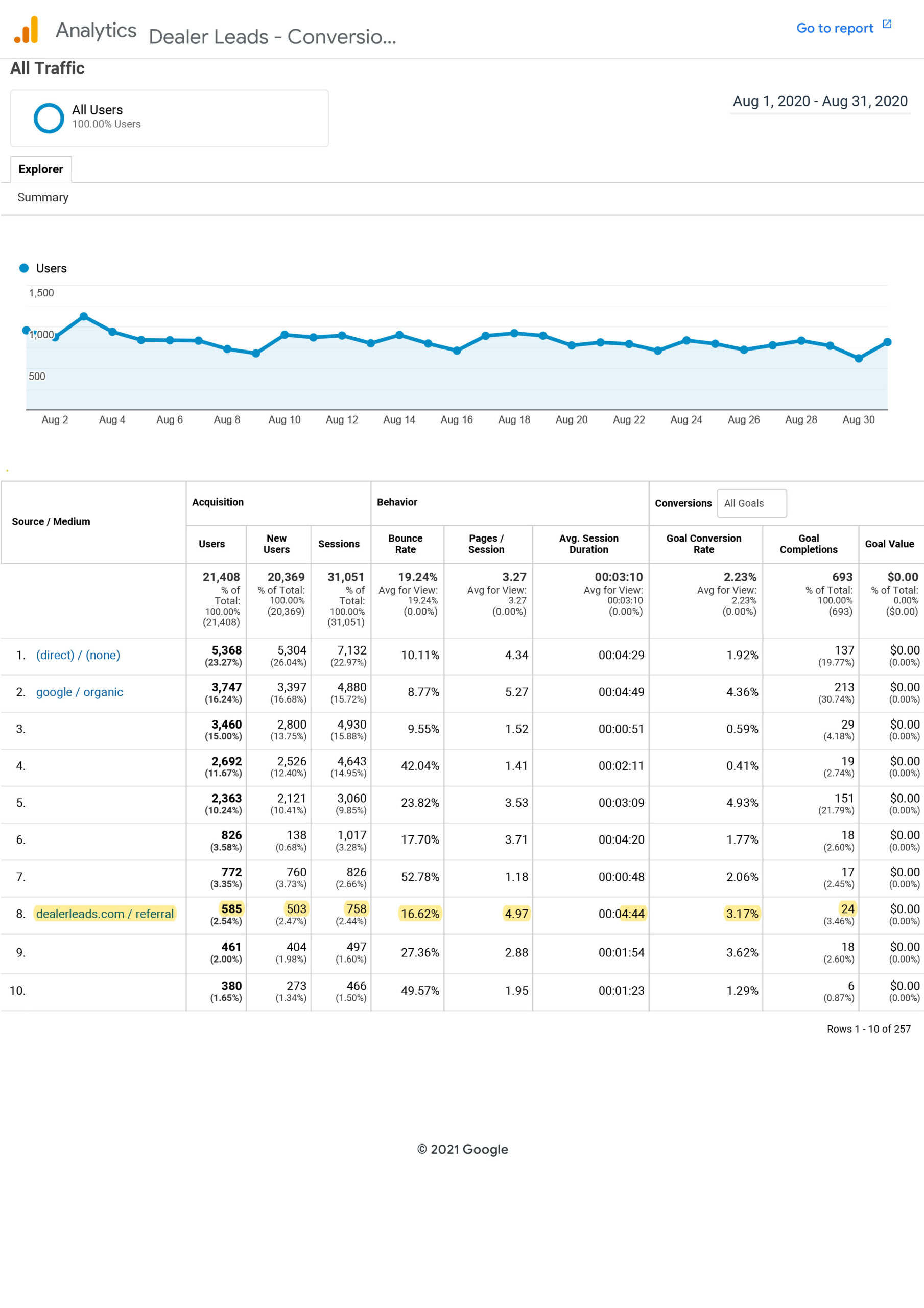Viewport: 924px width, 1308px height.
Task: Click the 4.93% conversion rate in row 5
Action: pyautogui.click(x=742, y=803)
